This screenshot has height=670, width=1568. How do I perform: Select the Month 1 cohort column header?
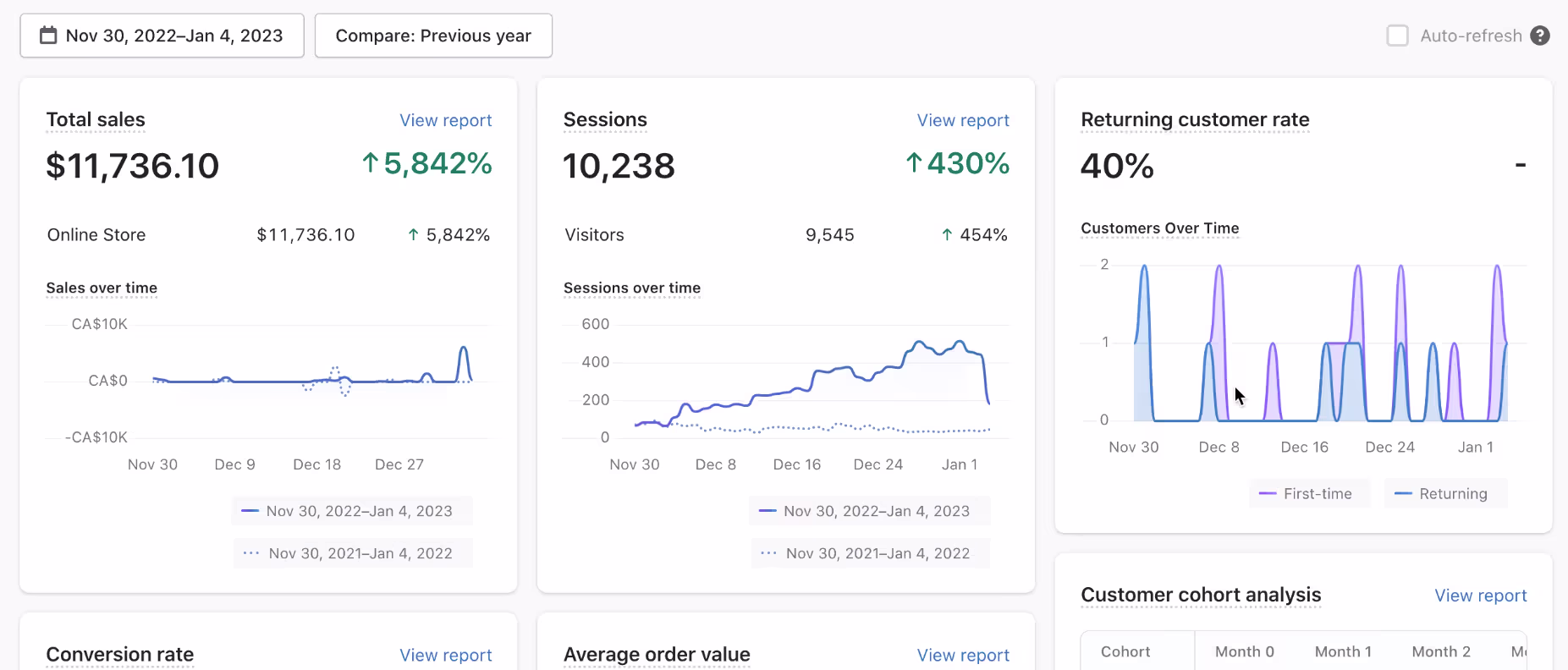1342,651
